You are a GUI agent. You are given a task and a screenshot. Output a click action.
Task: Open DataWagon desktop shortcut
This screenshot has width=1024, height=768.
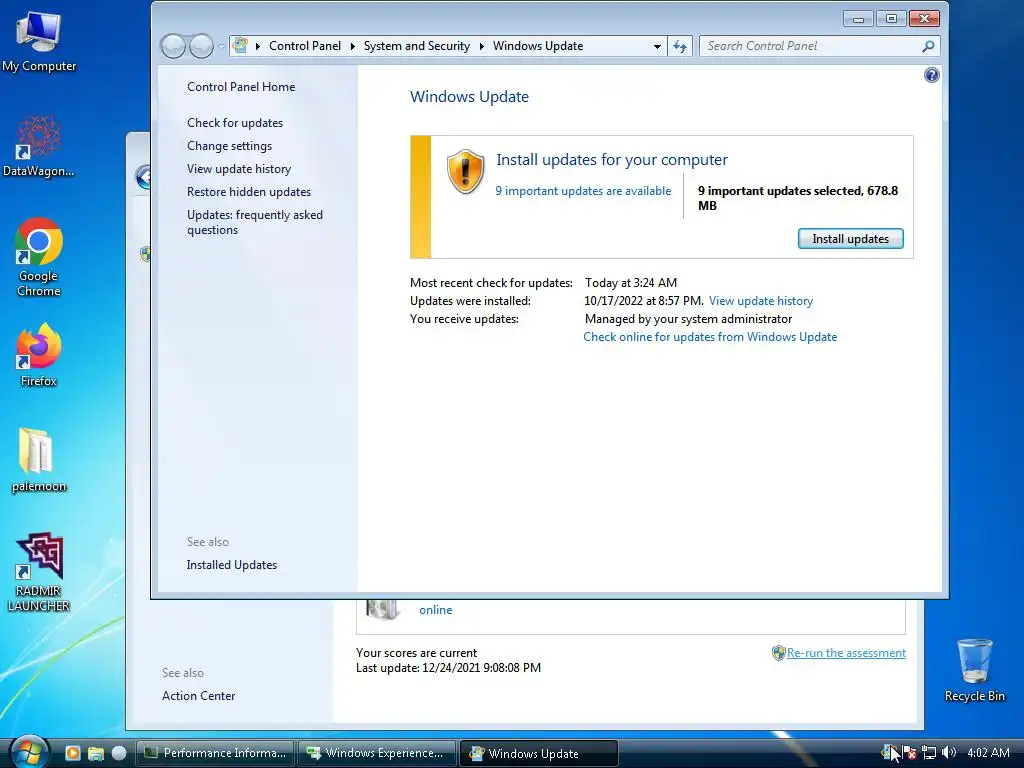point(39,147)
